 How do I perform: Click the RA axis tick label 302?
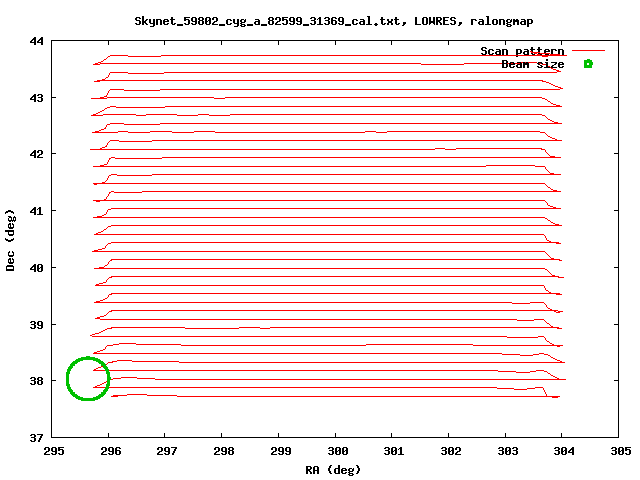click(x=450, y=451)
